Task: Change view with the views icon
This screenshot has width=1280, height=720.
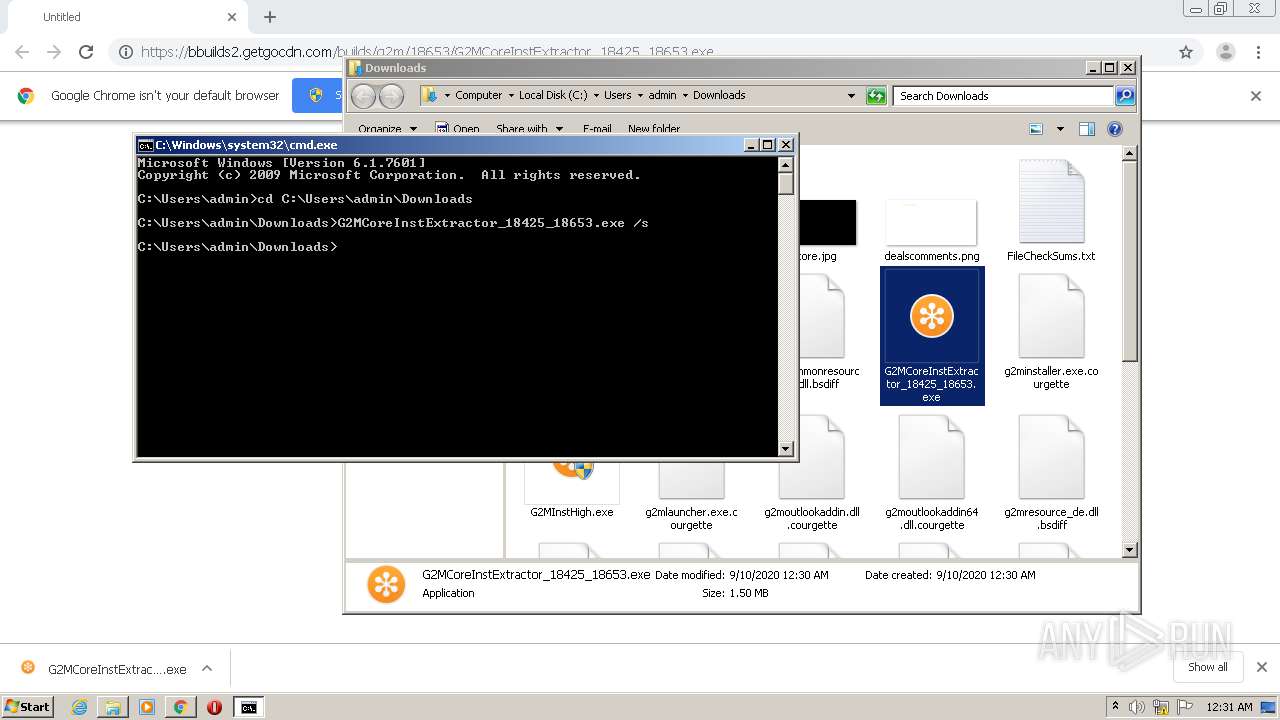Action: pos(1036,129)
